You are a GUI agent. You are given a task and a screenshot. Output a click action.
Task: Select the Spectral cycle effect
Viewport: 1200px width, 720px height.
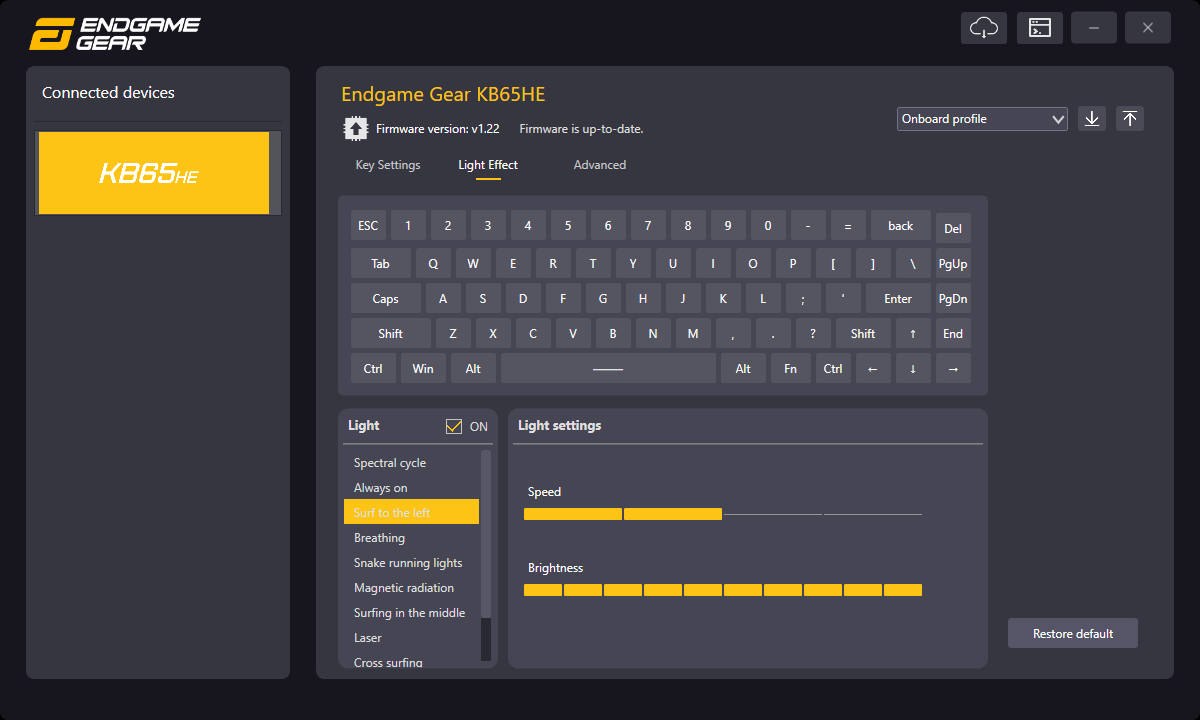[411, 463]
